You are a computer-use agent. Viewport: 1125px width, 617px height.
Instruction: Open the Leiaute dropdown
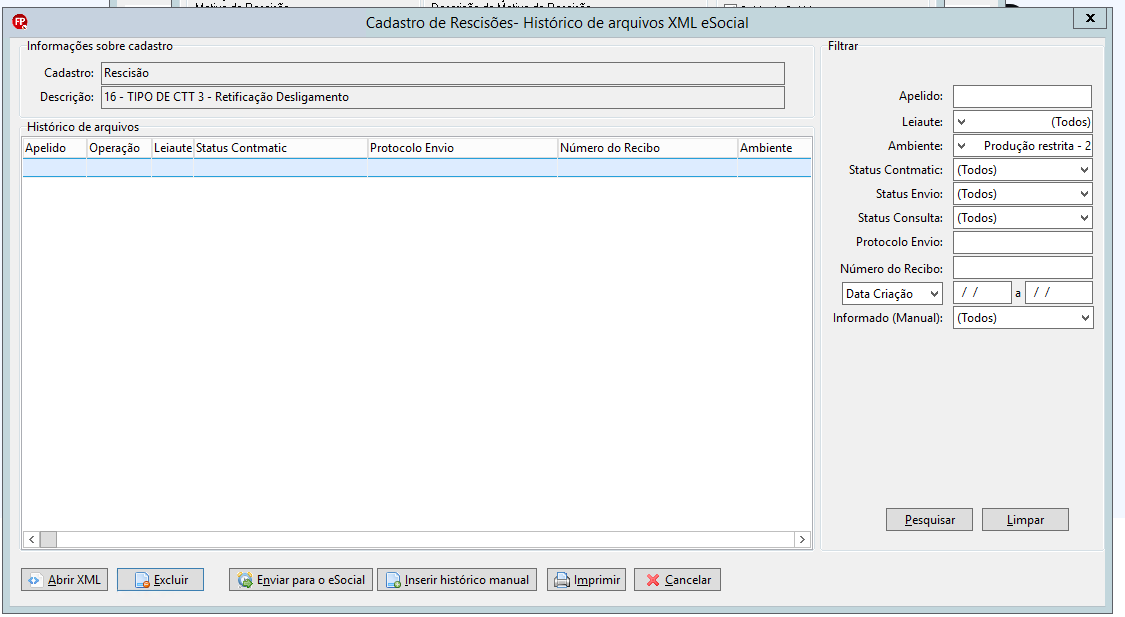[x=1023, y=122]
